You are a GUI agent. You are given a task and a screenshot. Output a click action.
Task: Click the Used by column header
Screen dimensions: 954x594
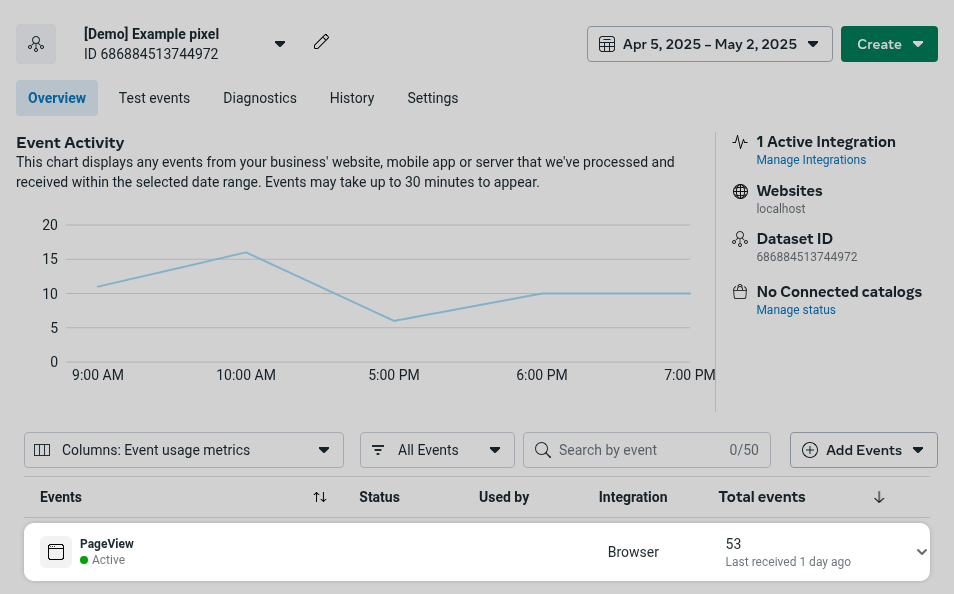504,497
